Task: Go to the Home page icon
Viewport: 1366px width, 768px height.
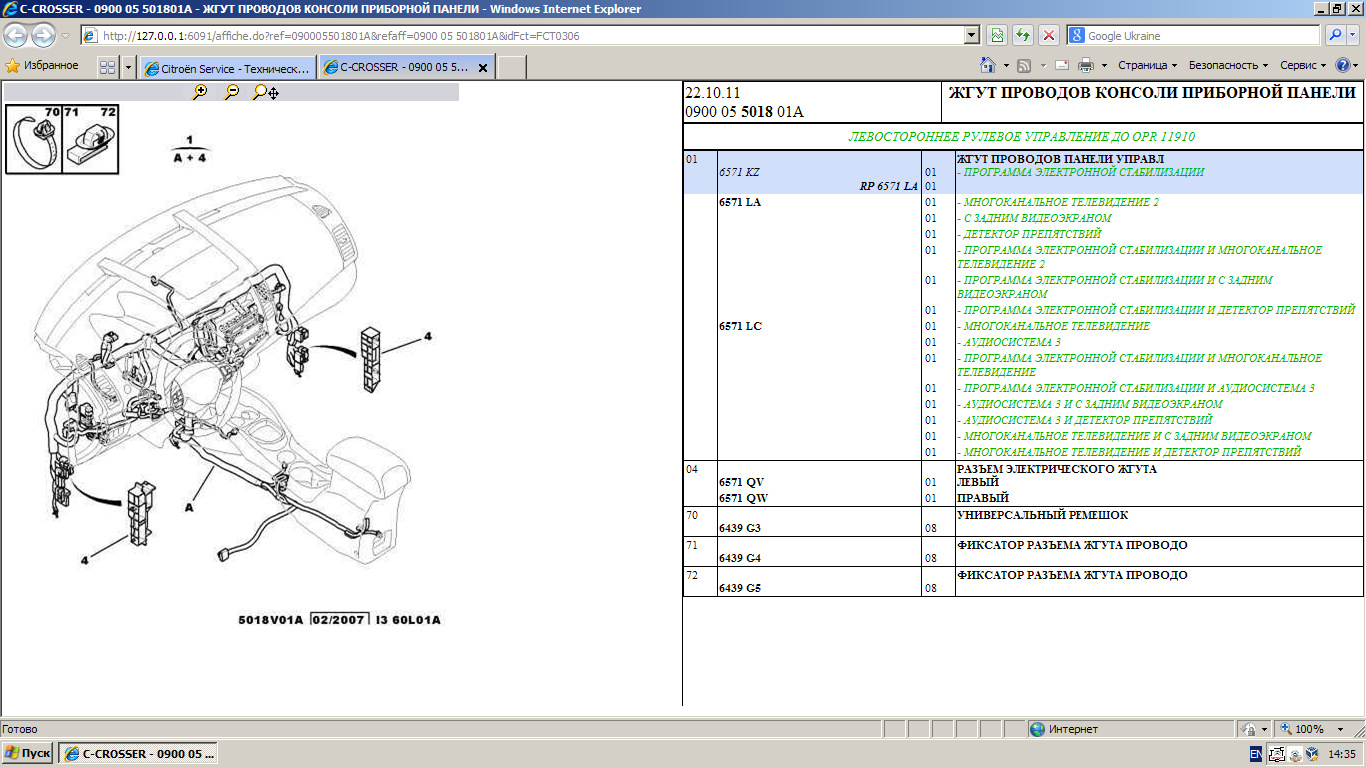Action: 988,65
